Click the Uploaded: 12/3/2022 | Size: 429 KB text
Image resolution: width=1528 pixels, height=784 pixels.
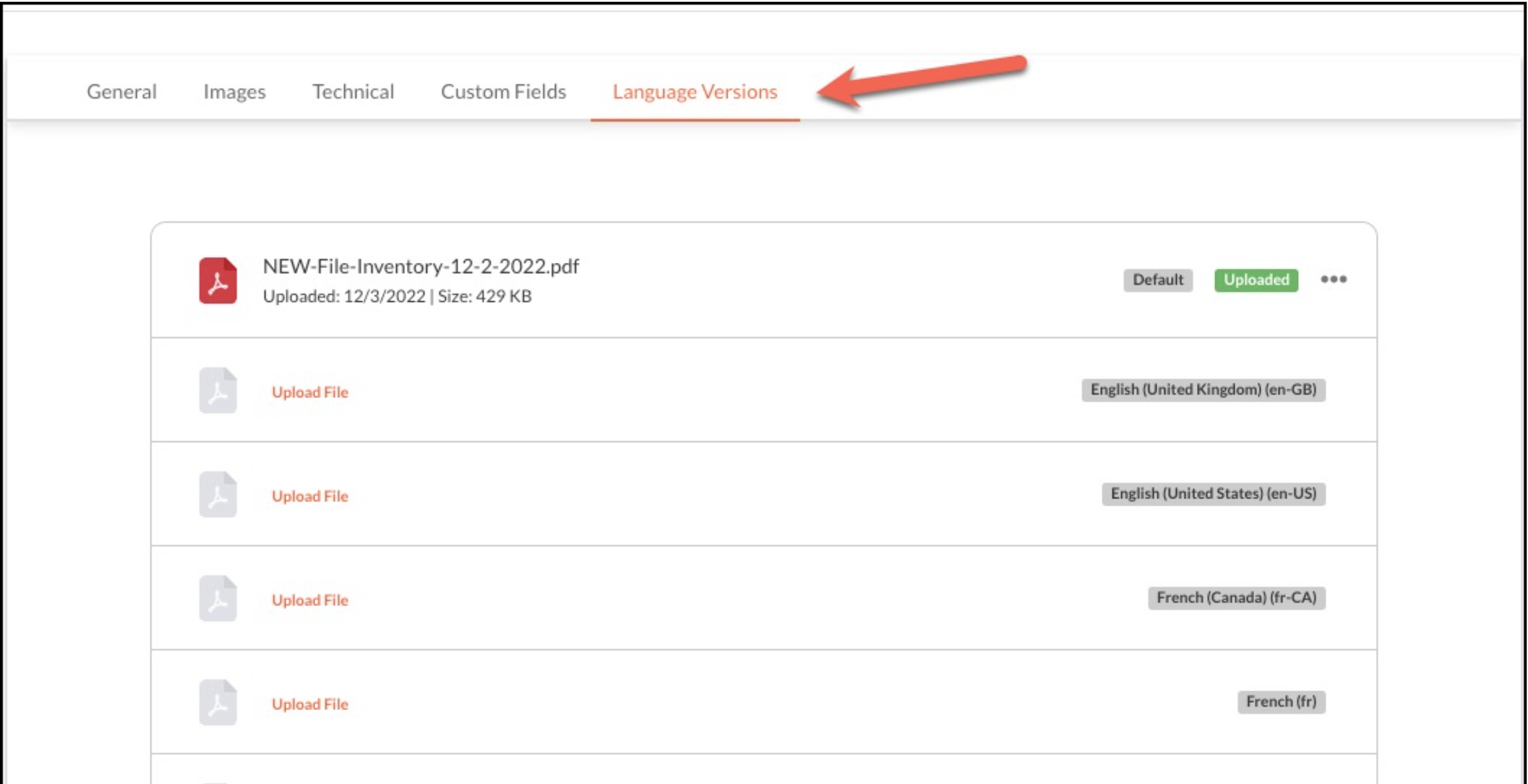coord(397,296)
